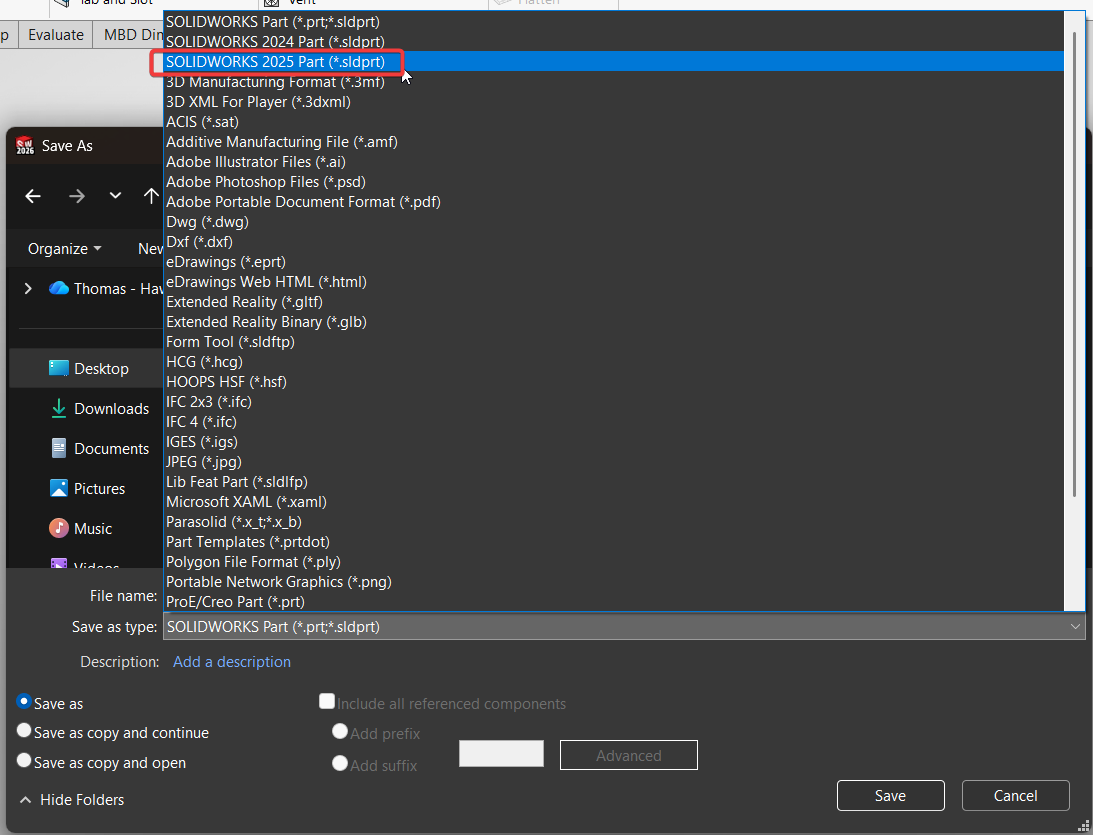This screenshot has height=835, width=1093.
Task: Pick IFC 4 (*.ifc) format
Action: (613, 422)
